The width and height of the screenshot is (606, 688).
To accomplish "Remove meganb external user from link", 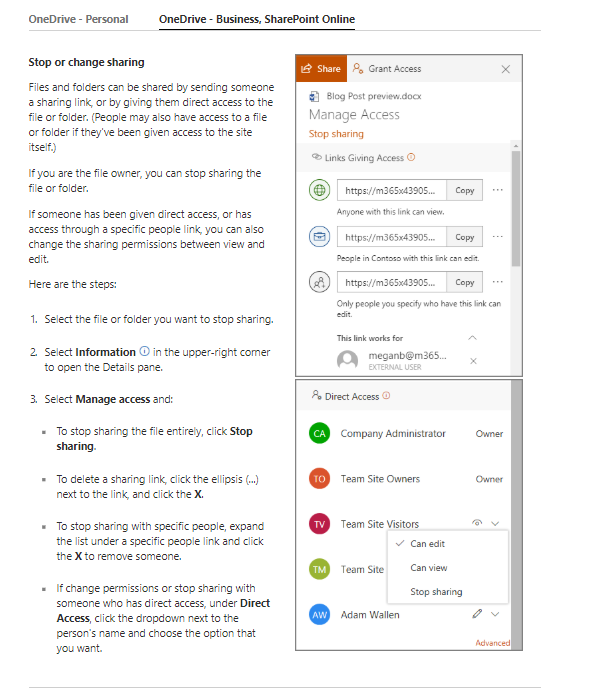I will coord(473,361).
